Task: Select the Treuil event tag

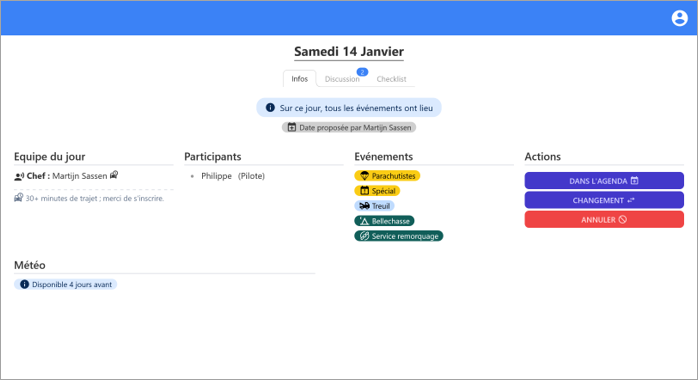Action: click(x=374, y=206)
